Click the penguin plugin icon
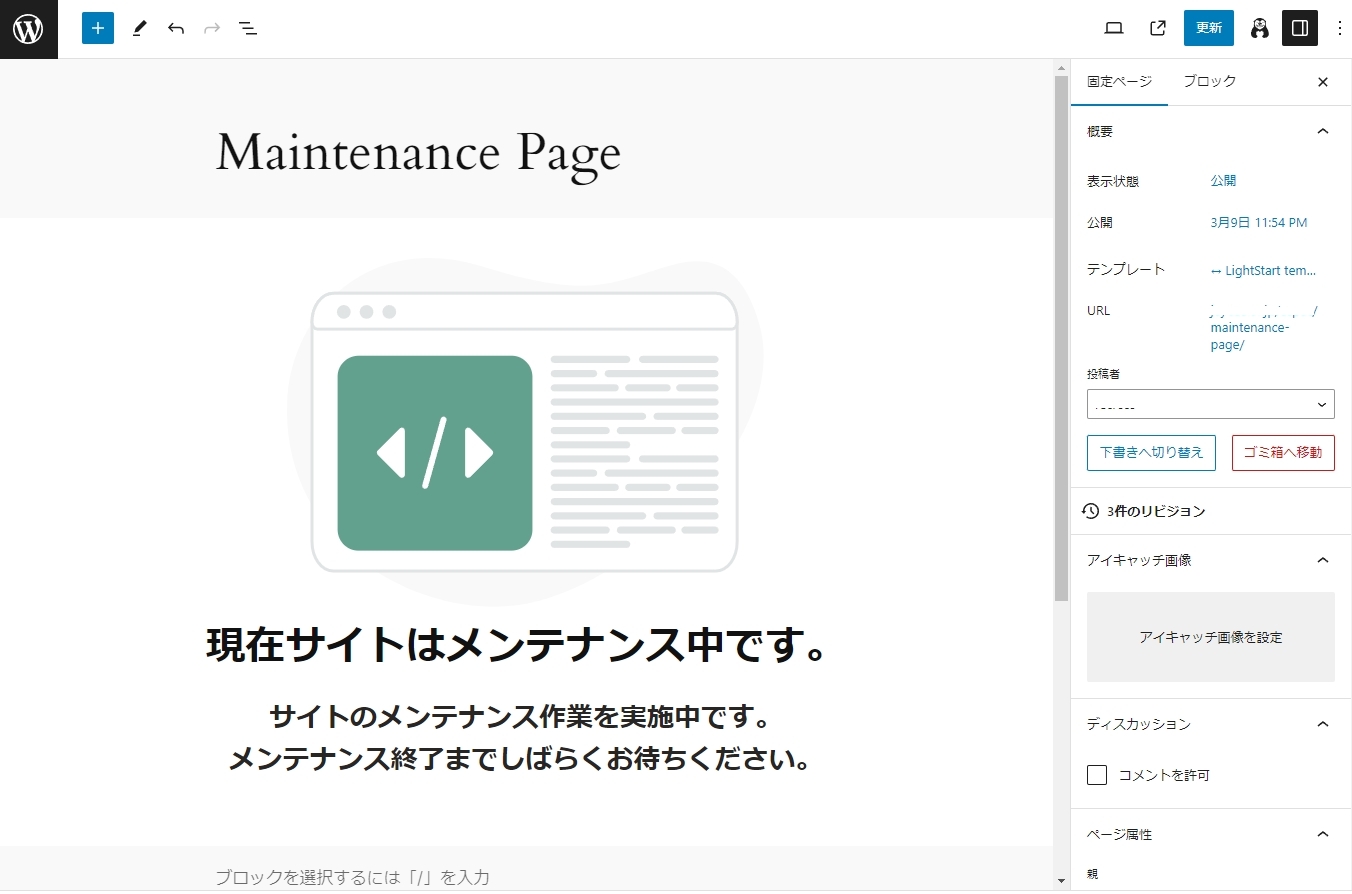Viewport: 1352px width, 894px height. coord(1259,28)
